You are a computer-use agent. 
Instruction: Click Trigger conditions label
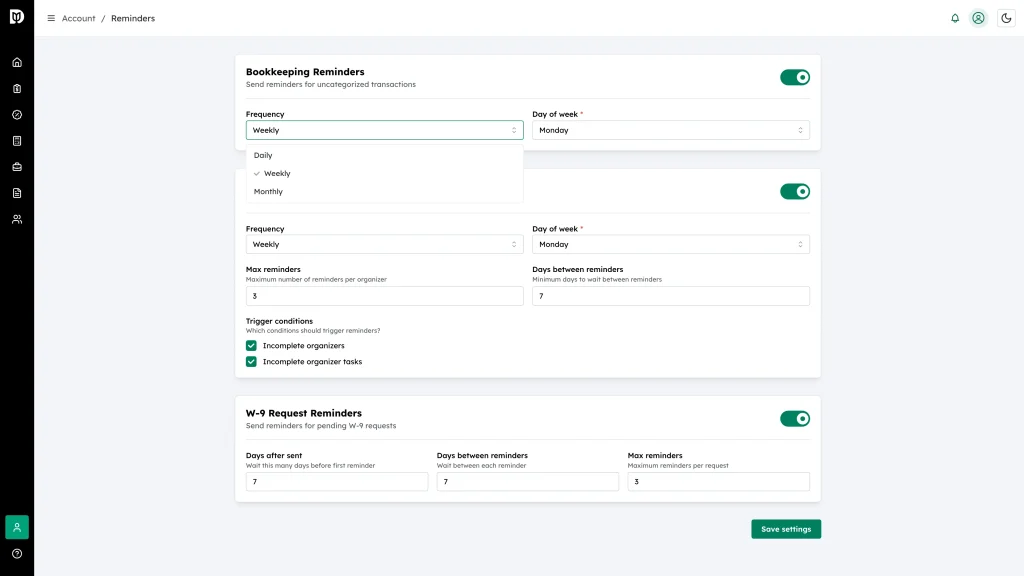[279, 321]
